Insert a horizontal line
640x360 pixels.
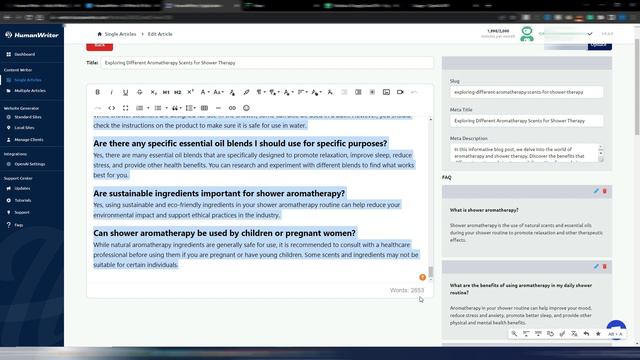tap(218, 108)
